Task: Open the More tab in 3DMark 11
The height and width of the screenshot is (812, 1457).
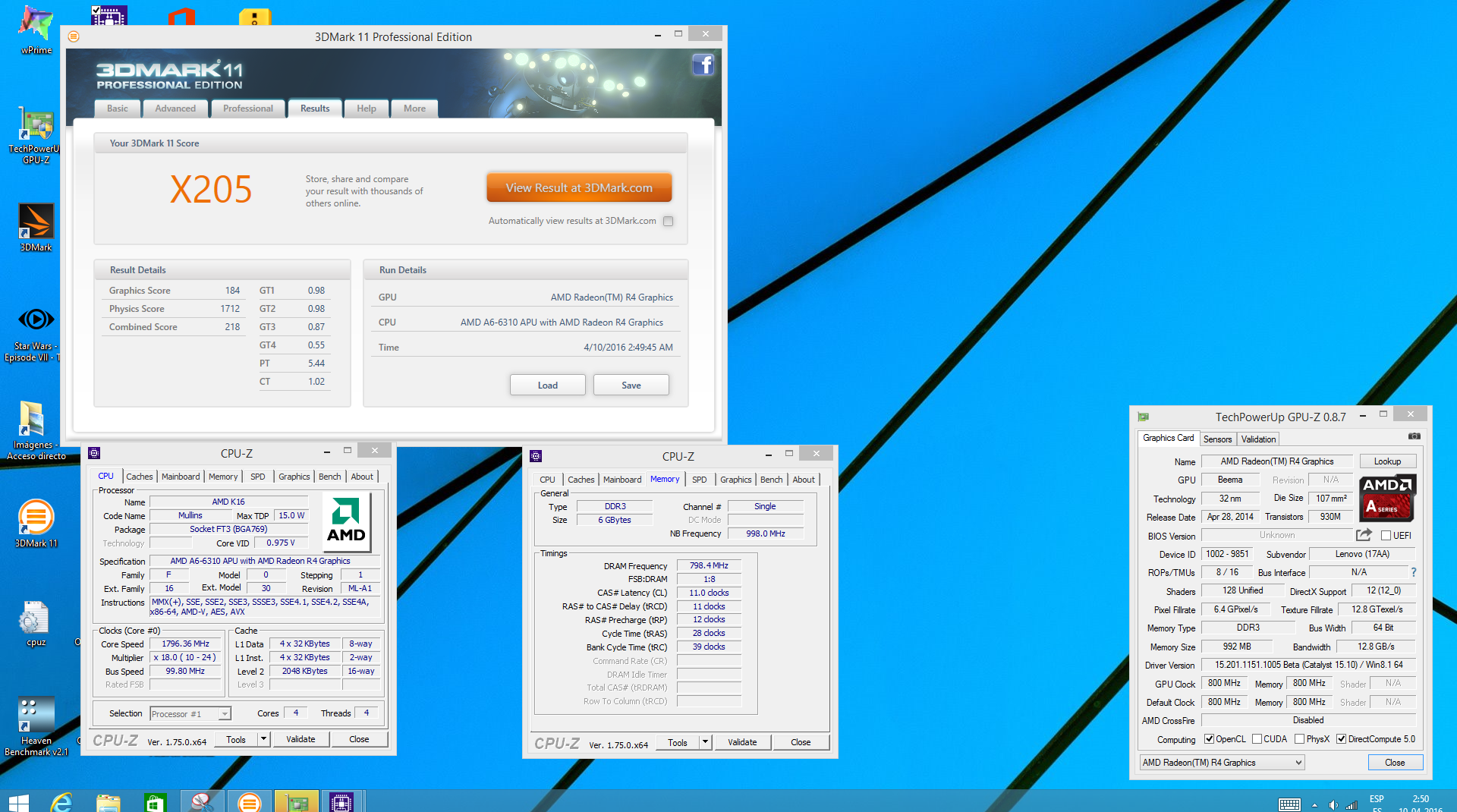Action: coord(414,109)
